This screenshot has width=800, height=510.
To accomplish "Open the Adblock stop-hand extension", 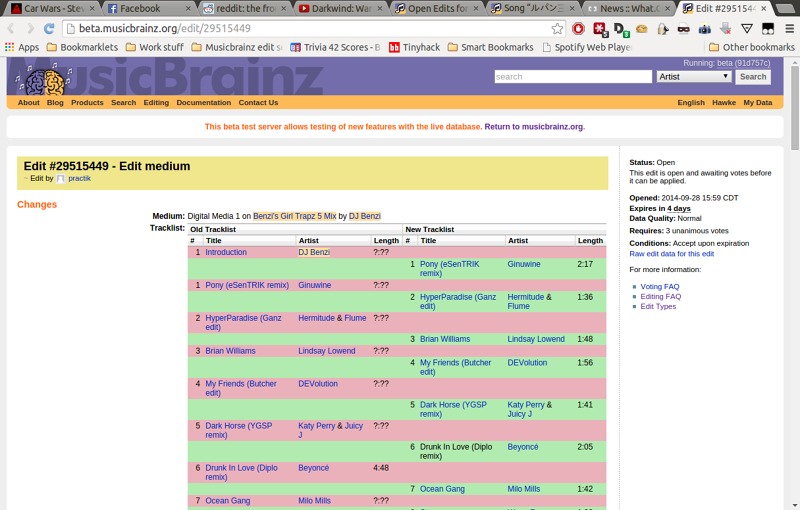I will click(x=578, y=29).
